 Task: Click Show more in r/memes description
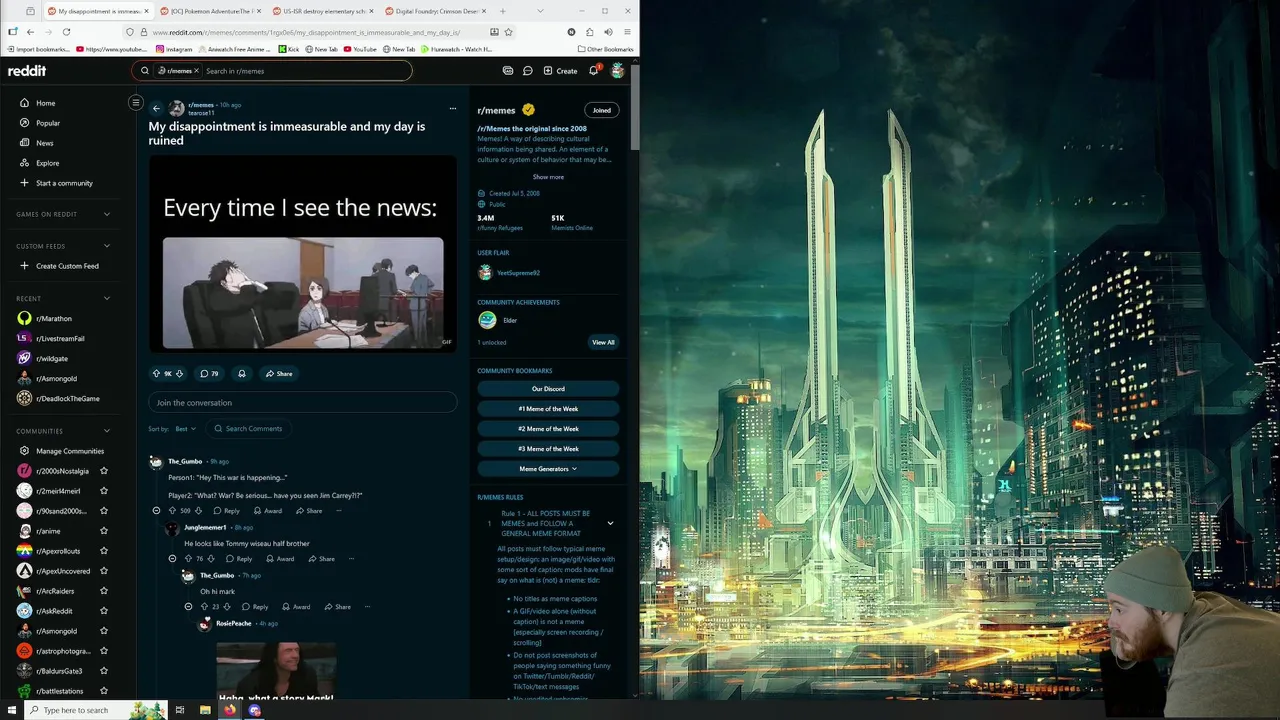[548, 177]
